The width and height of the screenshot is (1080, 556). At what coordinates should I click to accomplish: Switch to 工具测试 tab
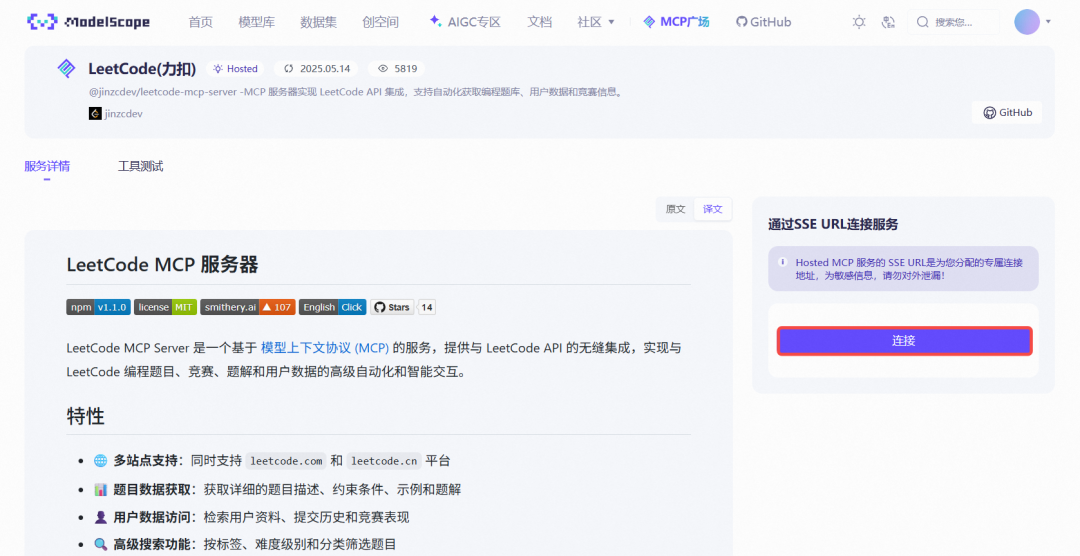pos(141,166)
